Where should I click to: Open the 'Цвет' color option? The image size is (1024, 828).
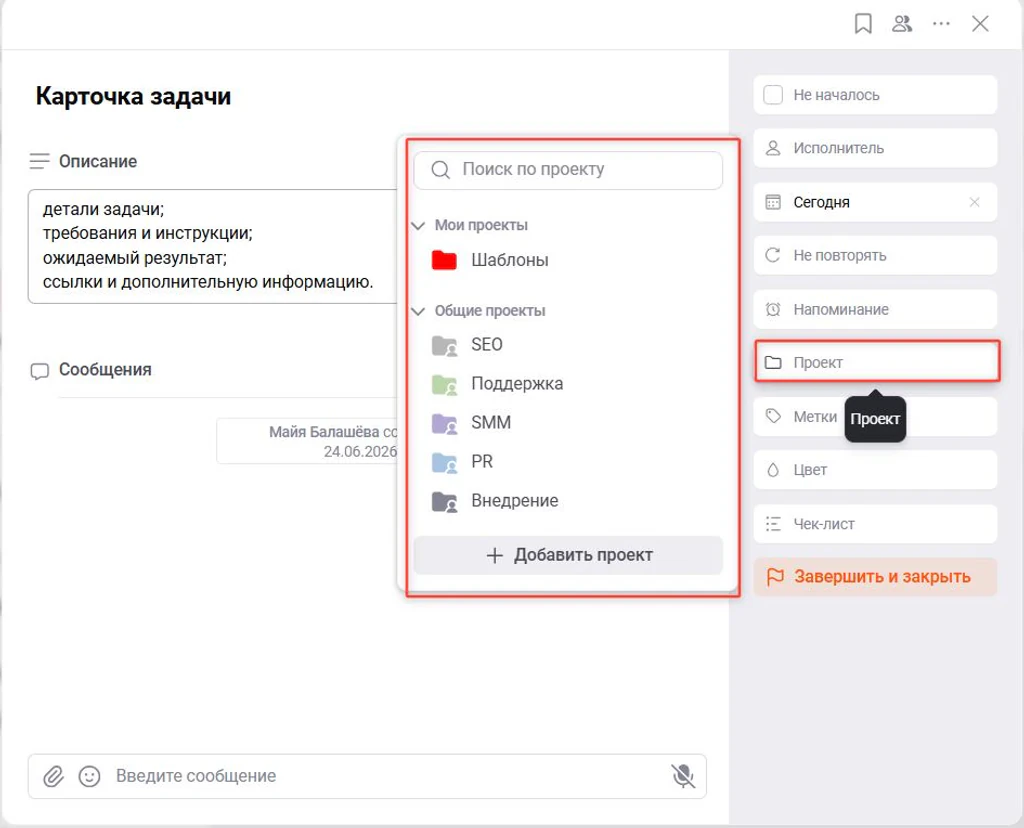[x=875, y=470]
